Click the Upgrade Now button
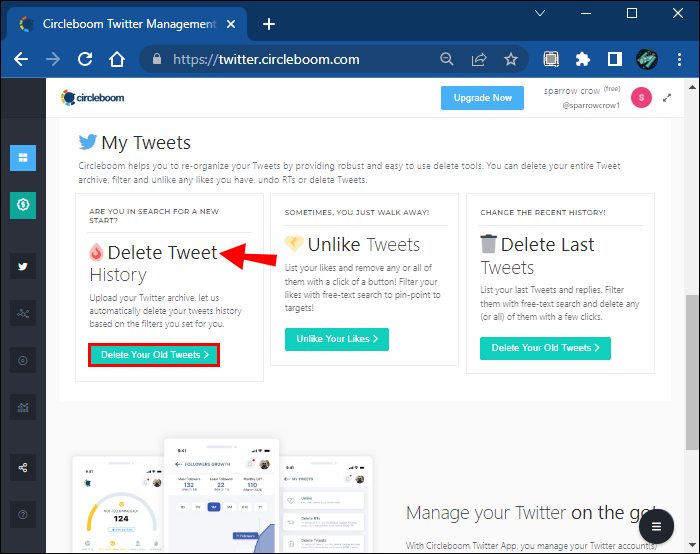Viewport: 700px width, 554px height. [482, 98]
